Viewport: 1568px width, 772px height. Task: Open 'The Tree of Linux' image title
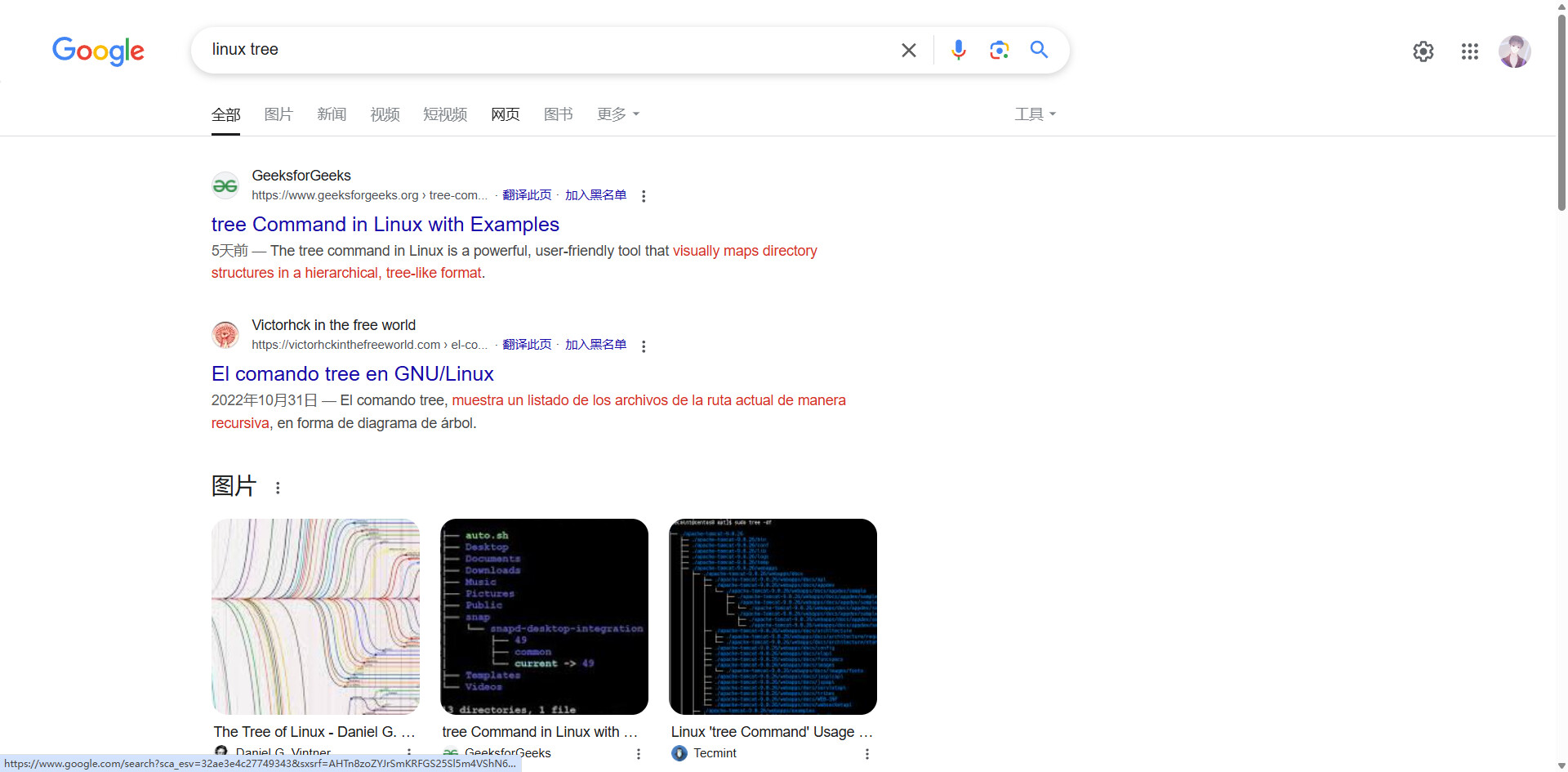point(314,732)
